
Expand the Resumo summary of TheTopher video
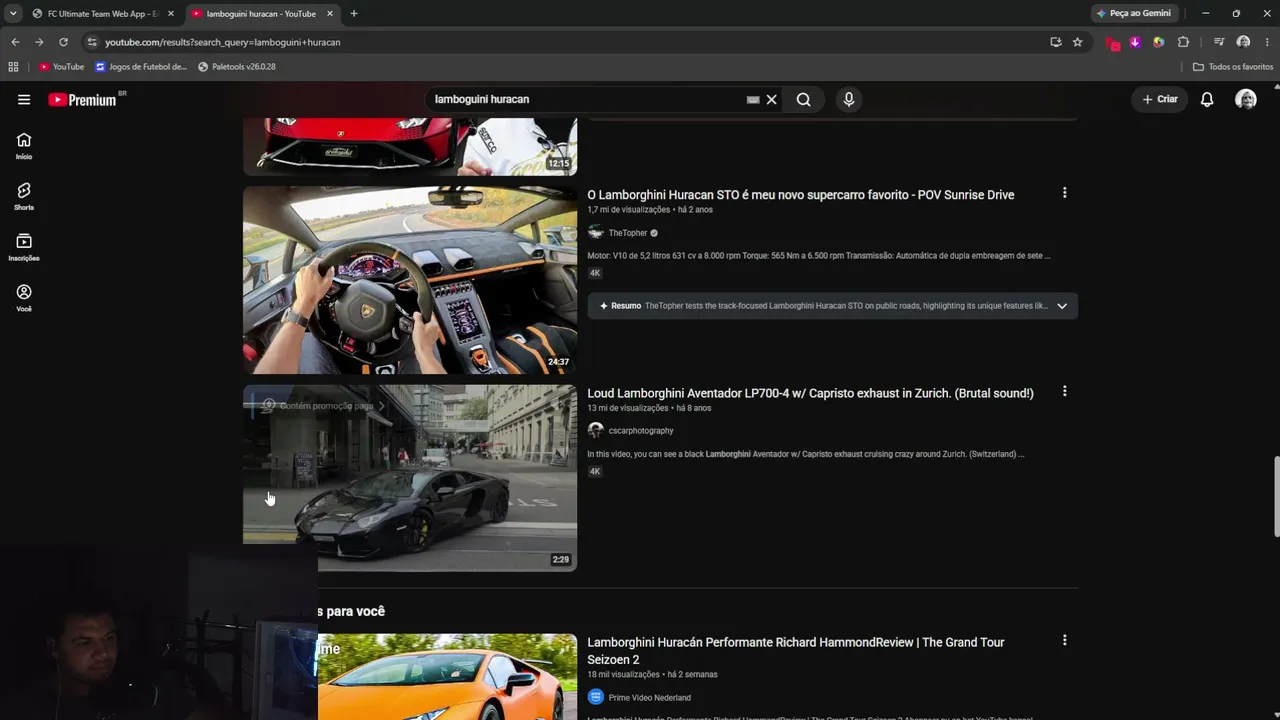point(1062,306)
